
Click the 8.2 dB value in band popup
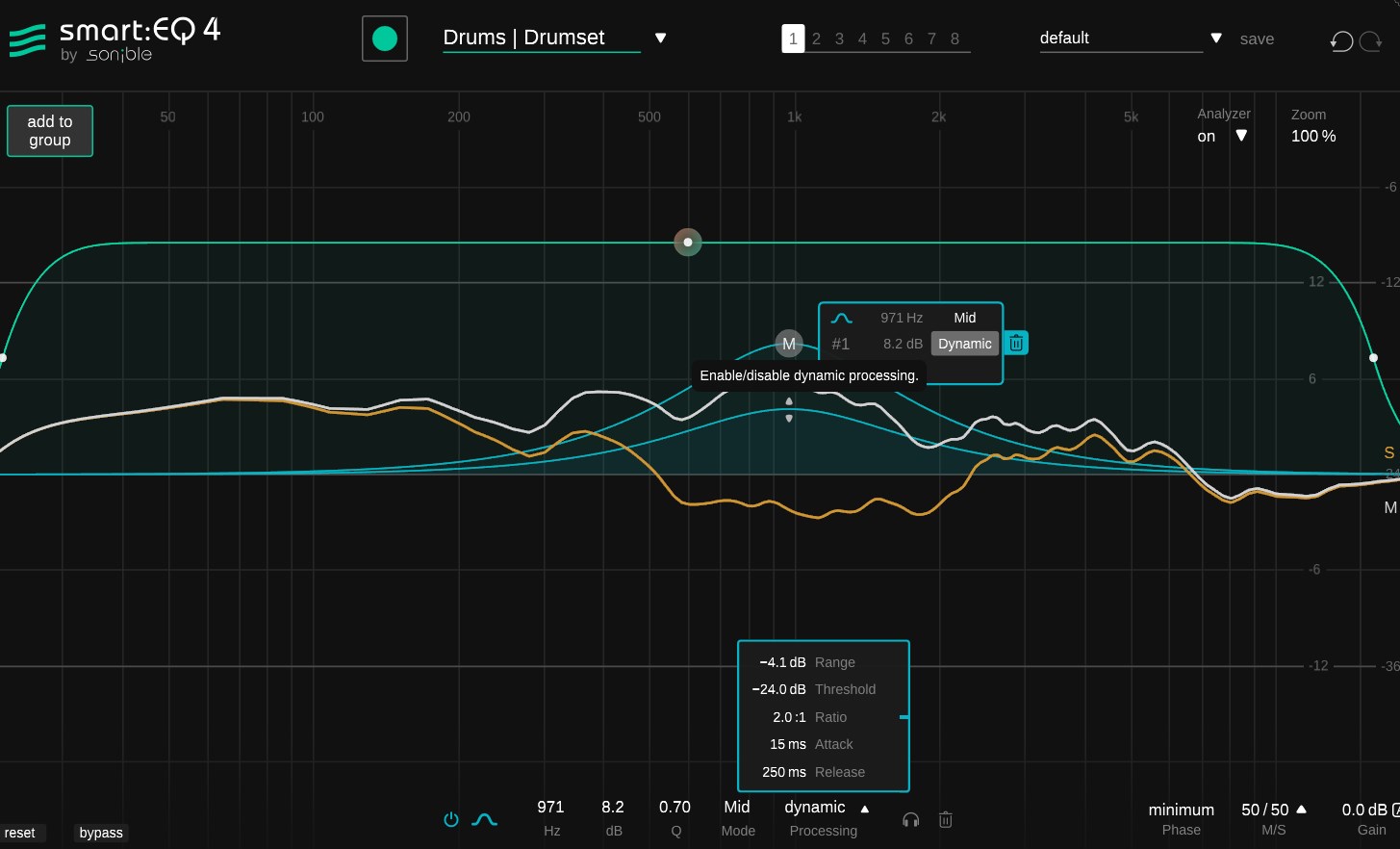point(903,344)
